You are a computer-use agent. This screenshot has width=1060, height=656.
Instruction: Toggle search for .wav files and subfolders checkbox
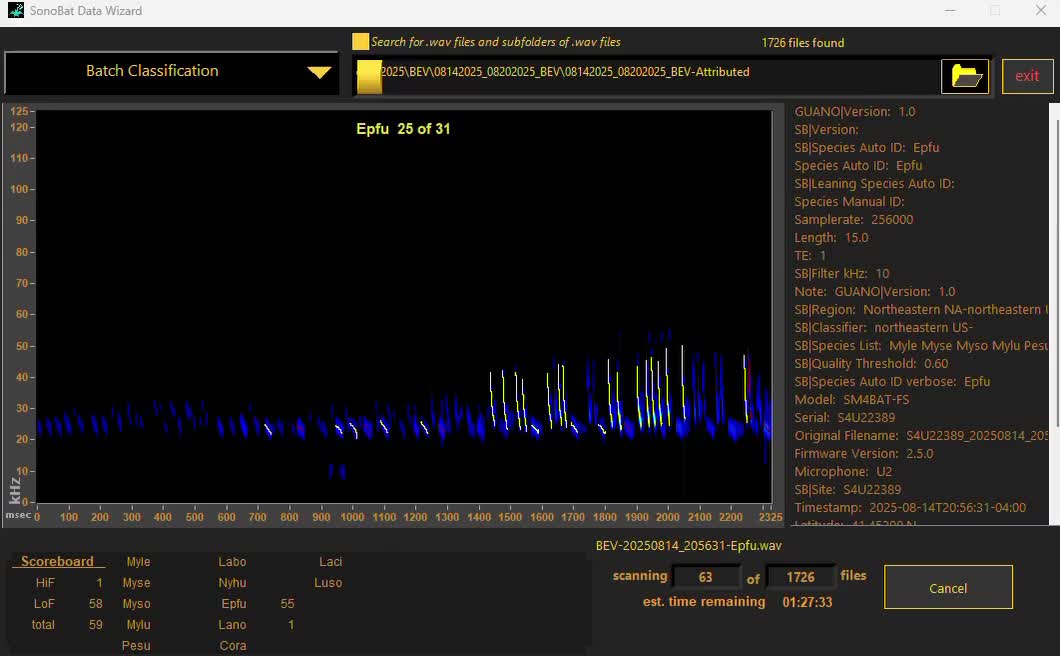tap(360, 42)
